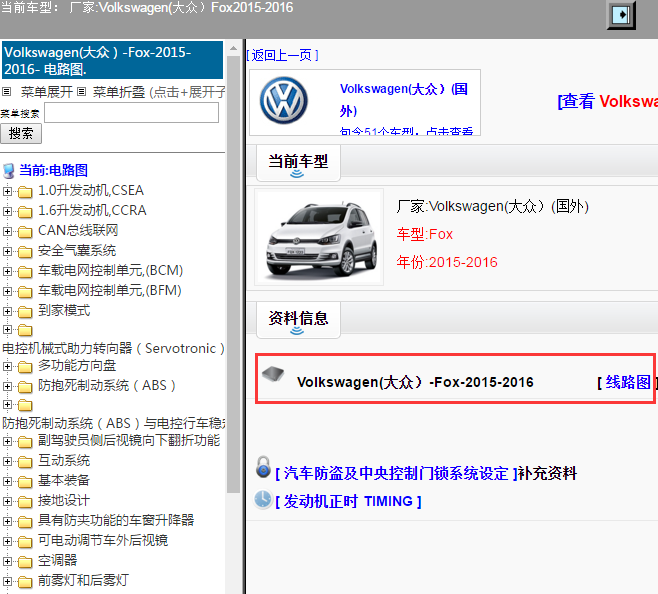
Task: Expand the 车载电网控制单元,(BFM) node
Action: [7, 291]
